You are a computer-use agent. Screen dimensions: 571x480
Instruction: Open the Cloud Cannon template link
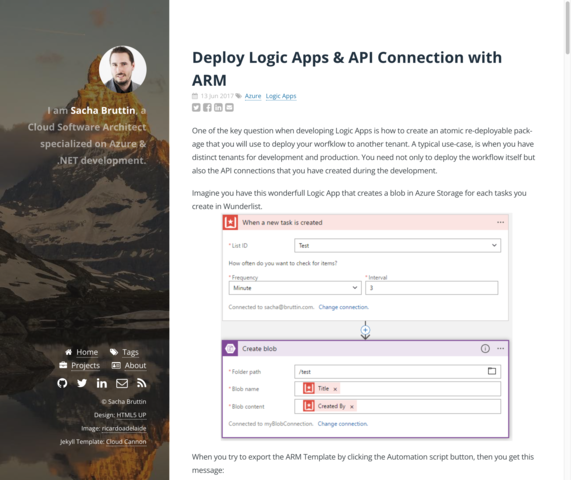pos(126,442)
